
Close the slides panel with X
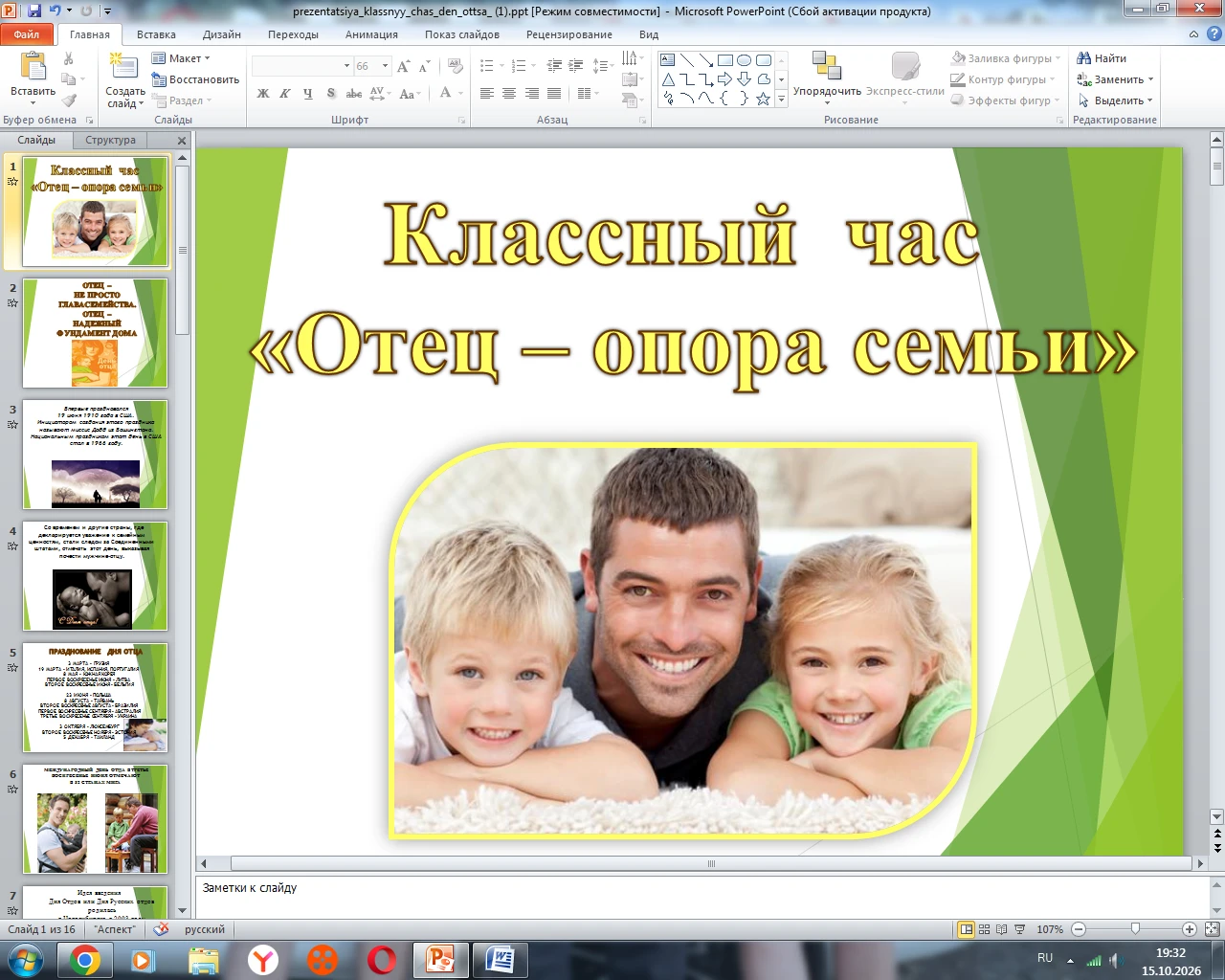pyautogui.click(x=182, y=141)
